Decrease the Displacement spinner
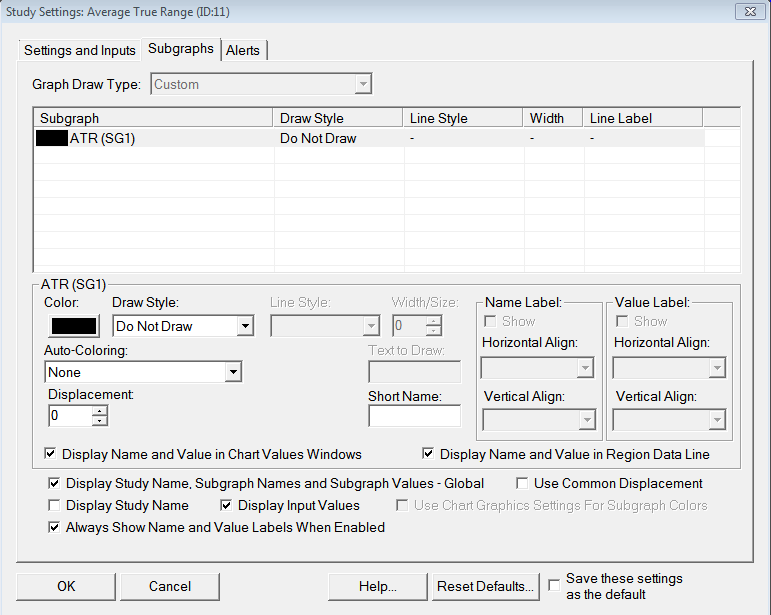Viewport: 771px width, 615px height. pyautogui.click(x=99, y=421)
